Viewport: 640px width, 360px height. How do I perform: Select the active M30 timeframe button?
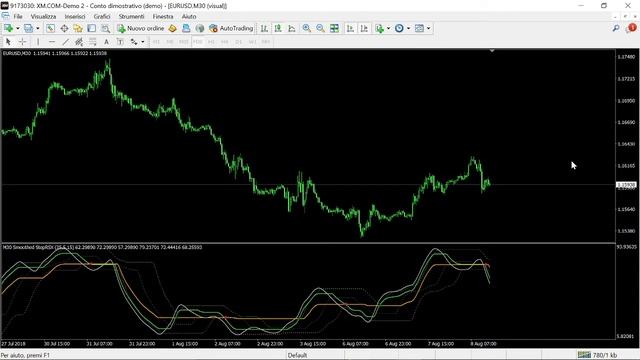(x=198, y=42)
